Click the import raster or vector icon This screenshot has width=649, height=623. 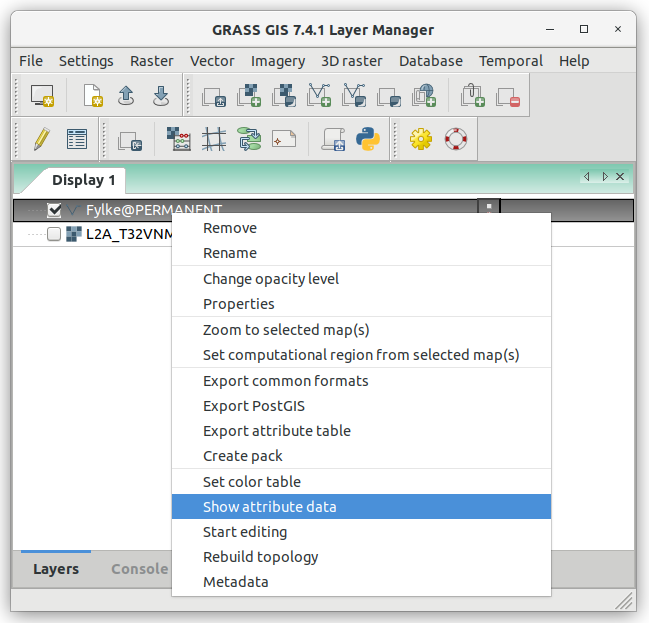(x=130, y=141)
